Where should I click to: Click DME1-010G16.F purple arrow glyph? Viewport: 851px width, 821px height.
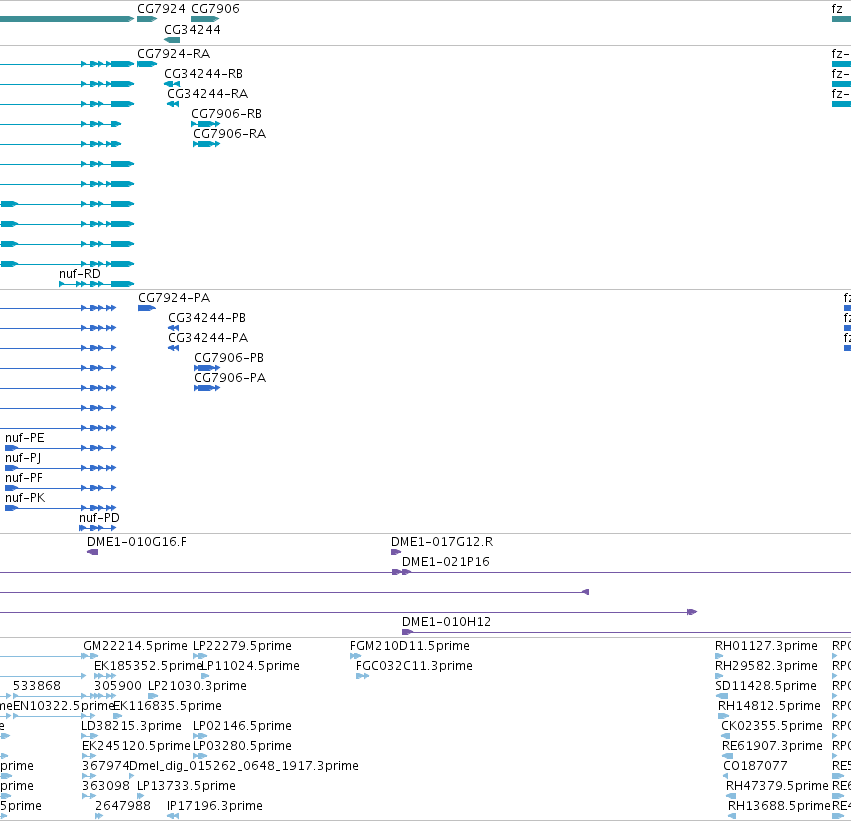(93, 552)
